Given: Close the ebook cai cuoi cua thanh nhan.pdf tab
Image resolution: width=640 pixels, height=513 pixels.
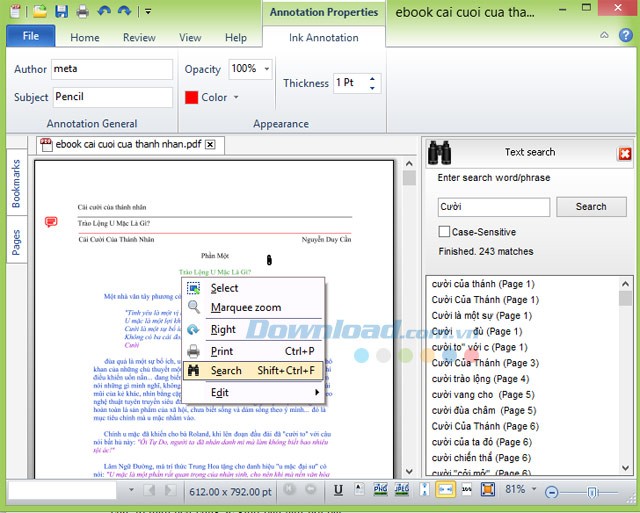Looking at the screenshot, I should [210, 144].
